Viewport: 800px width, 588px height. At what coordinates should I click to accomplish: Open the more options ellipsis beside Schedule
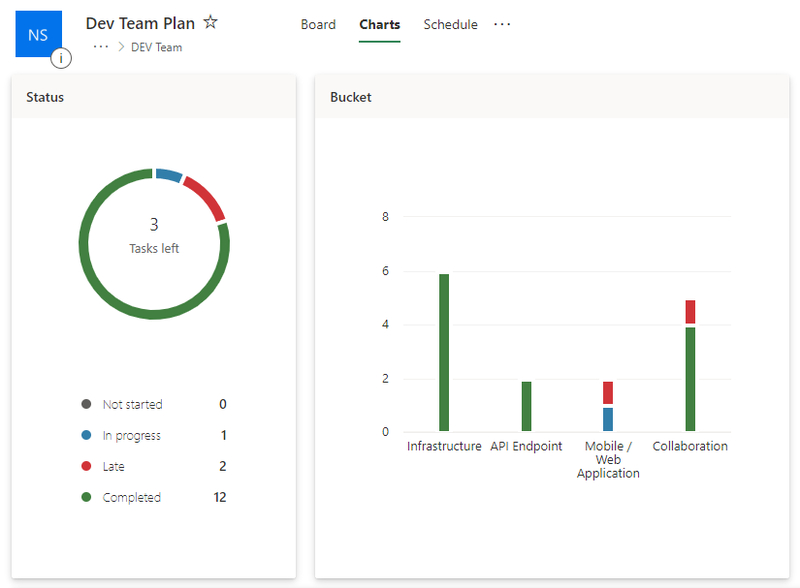tap(502, 25)
